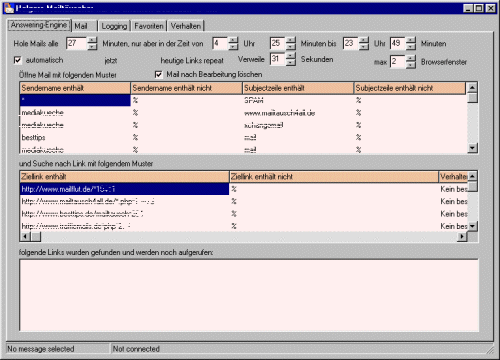
Task: Toggle Mail nach Bearbeitung löschen checkbox
Action: click(x=159, y=74)
